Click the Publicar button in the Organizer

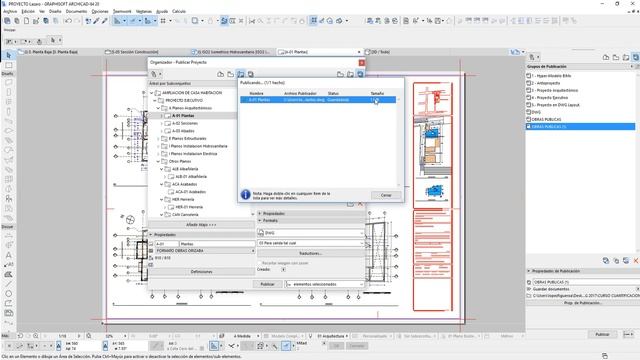(x=267, y=284)
